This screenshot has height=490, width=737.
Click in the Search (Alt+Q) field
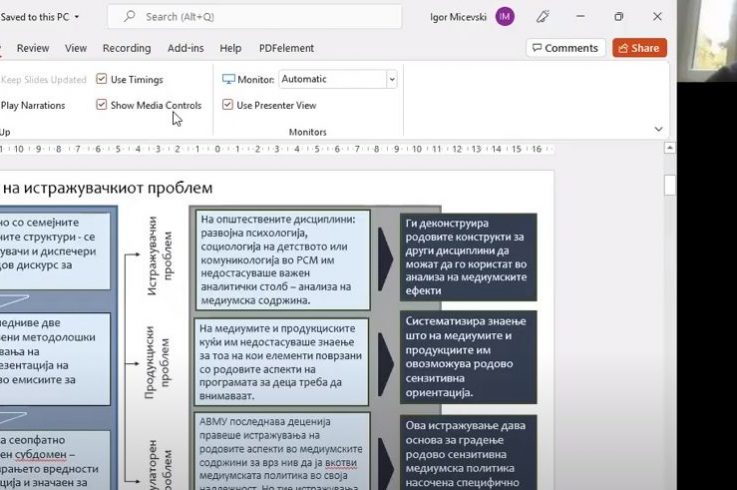coord(260,17)
